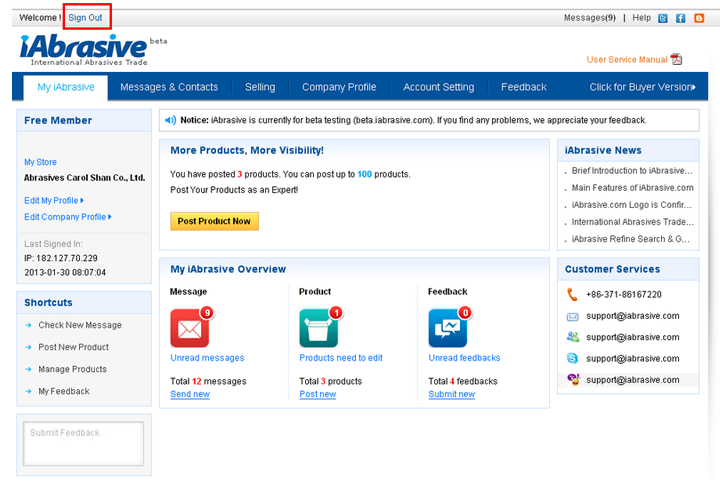Click Unread messages link
This screenshot has width=720, height=494.
click(x=207, y=358)
